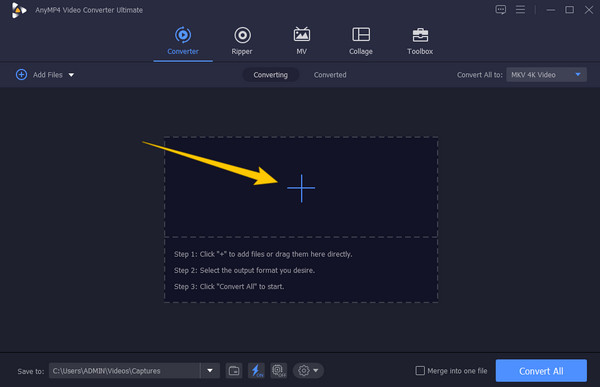The image size is (600, 387).
Task: Toggle the lightning hardware acceleration icon
Action: 256,371
